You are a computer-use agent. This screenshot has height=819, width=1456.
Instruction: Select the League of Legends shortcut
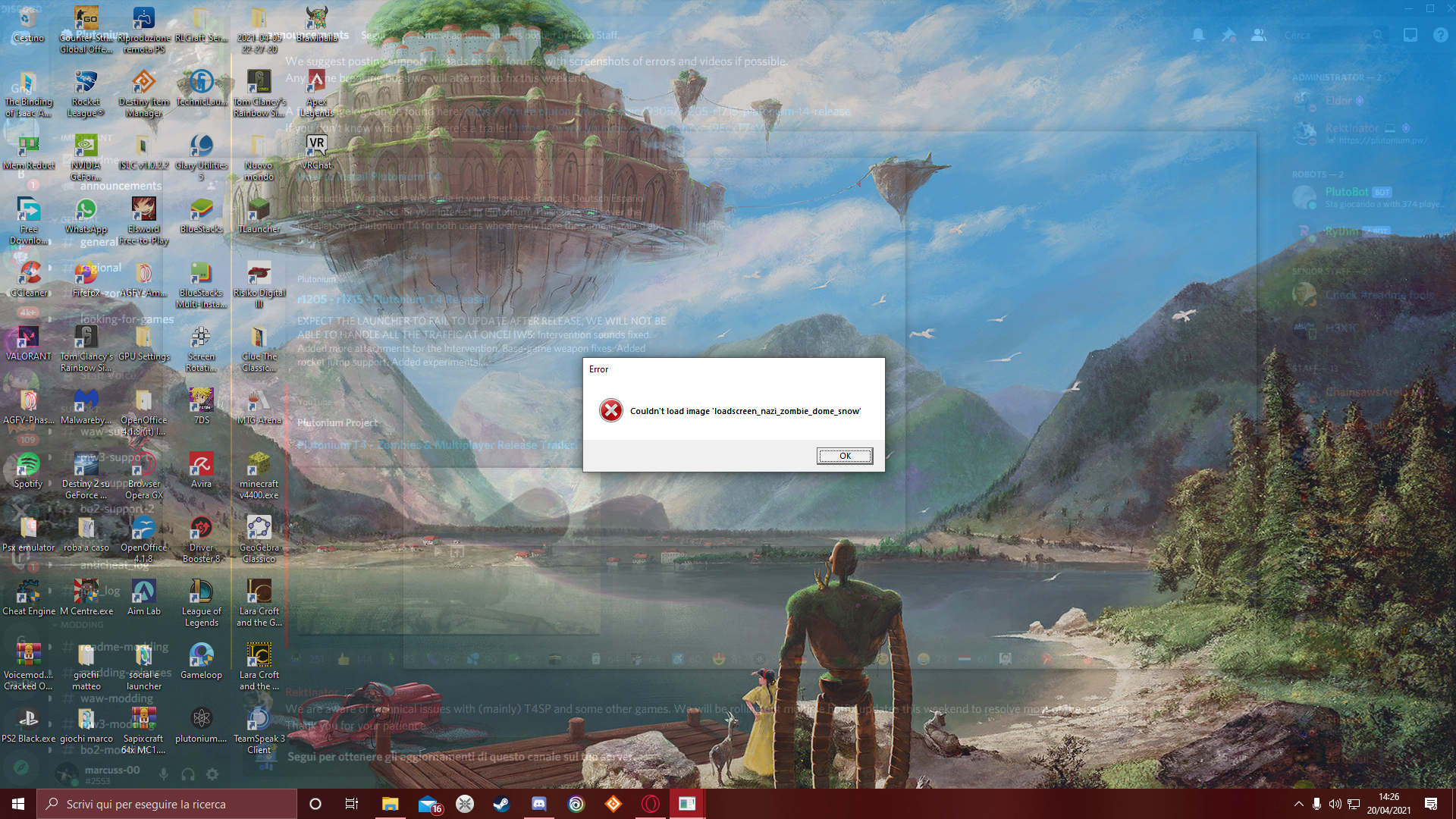[201, 604]
